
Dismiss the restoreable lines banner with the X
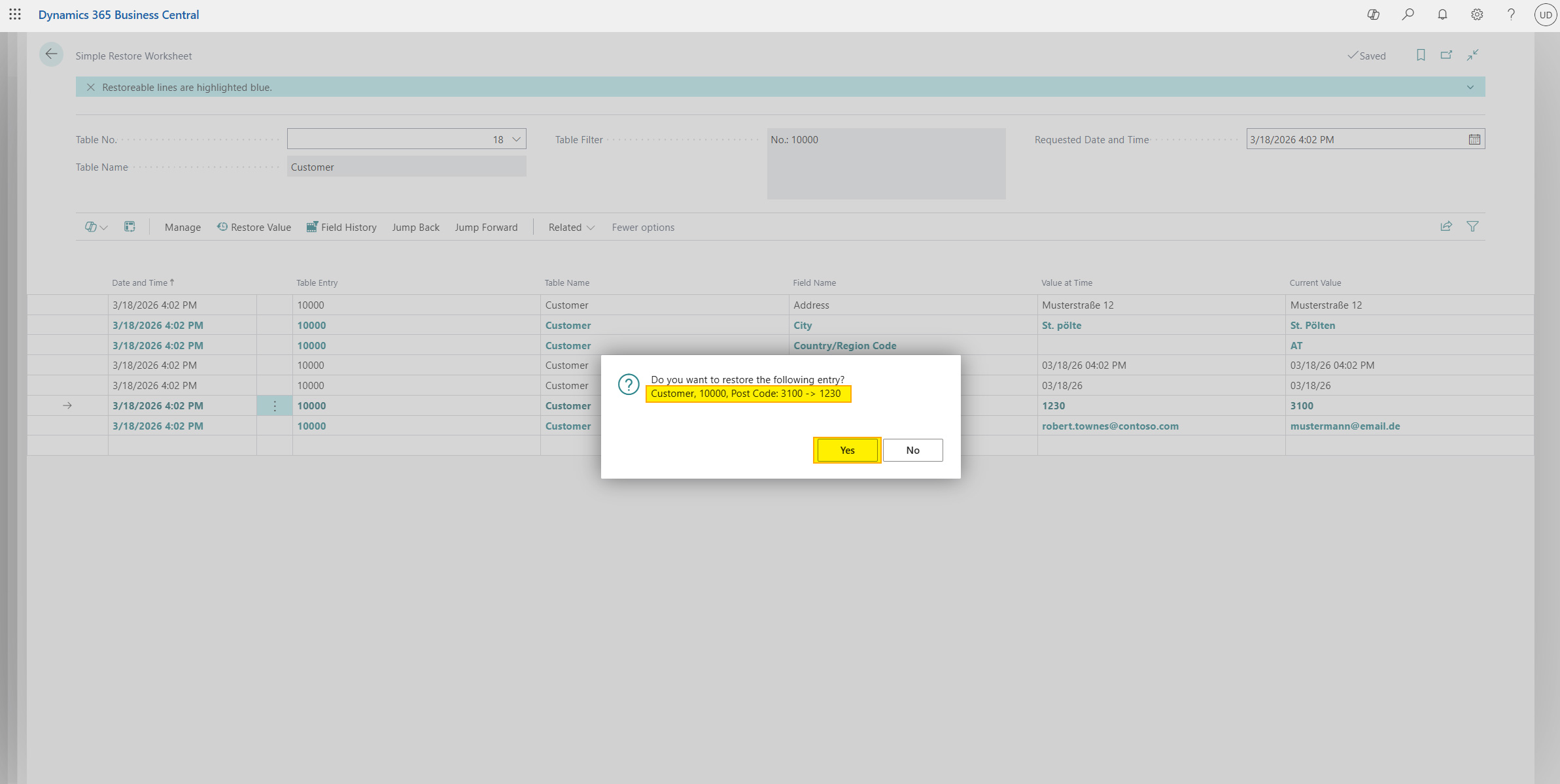pyautogui.click(x=91, y=86)
